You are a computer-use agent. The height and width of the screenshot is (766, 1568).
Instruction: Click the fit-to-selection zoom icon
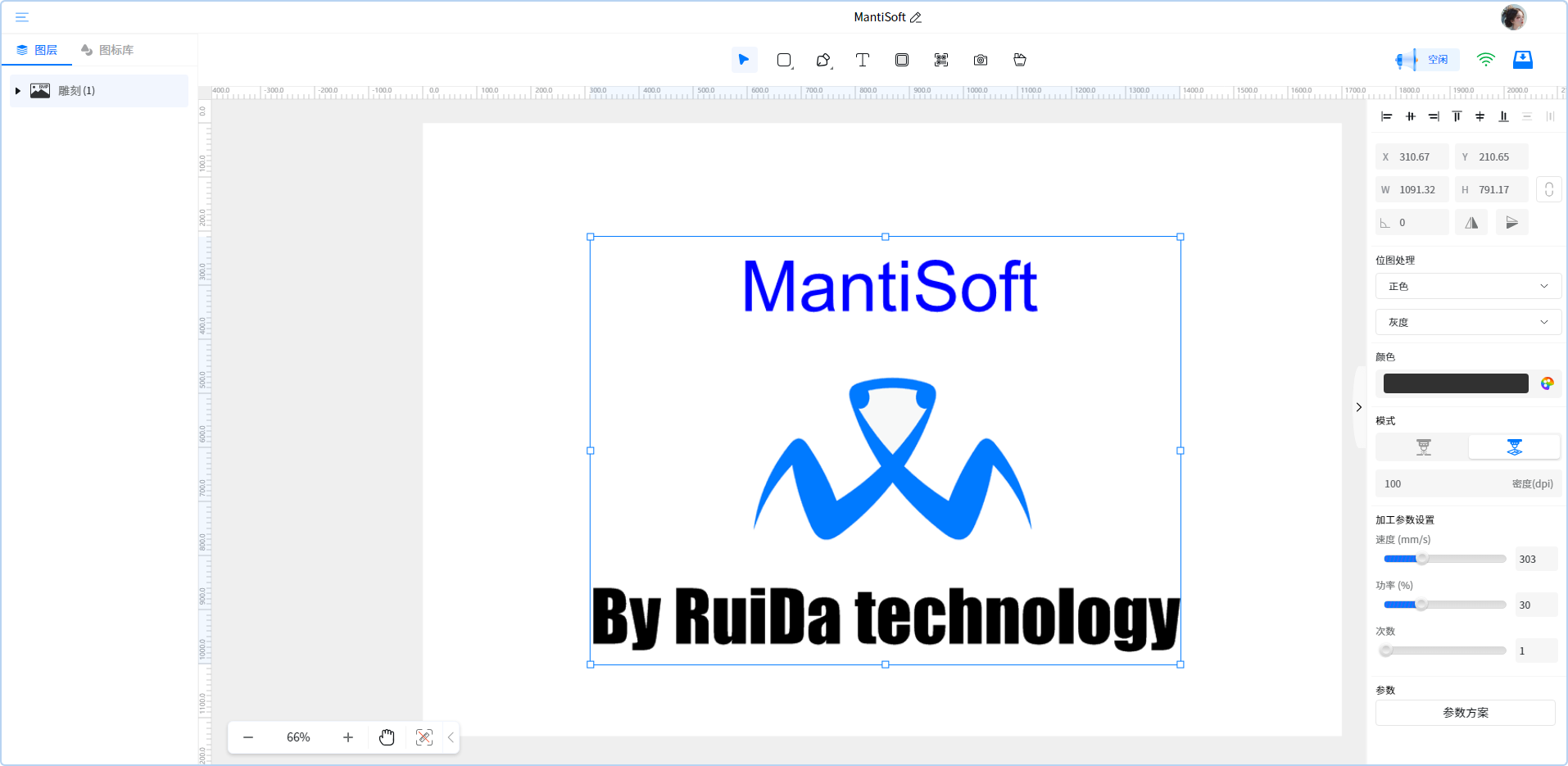coord(424,737)
